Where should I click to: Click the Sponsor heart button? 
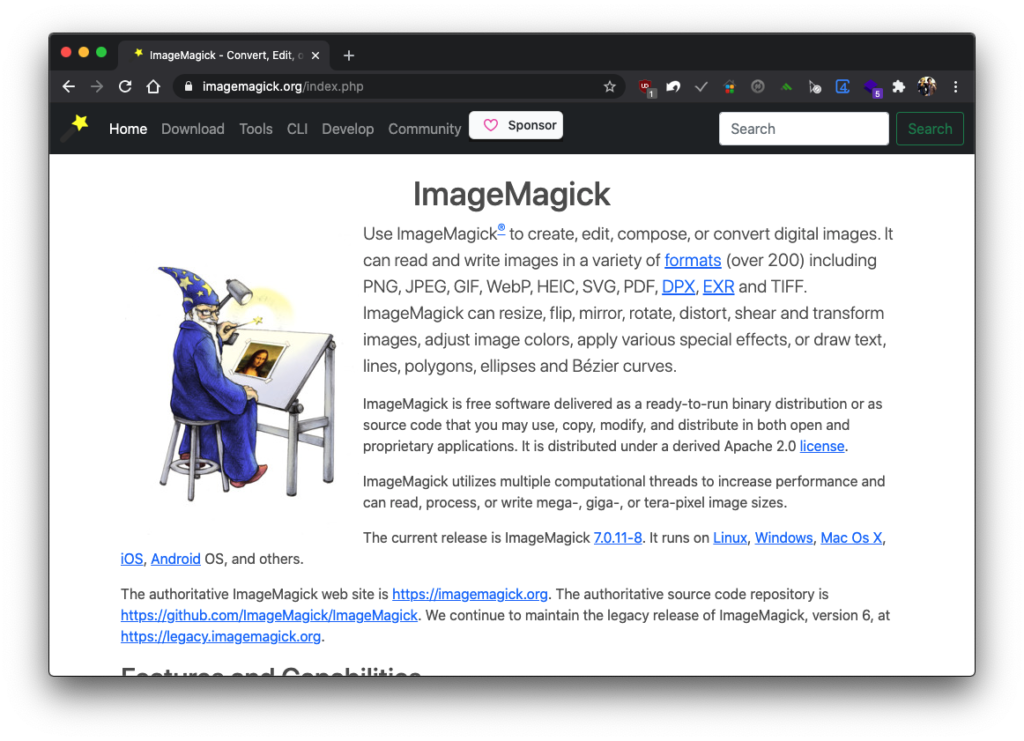[516, 125]
